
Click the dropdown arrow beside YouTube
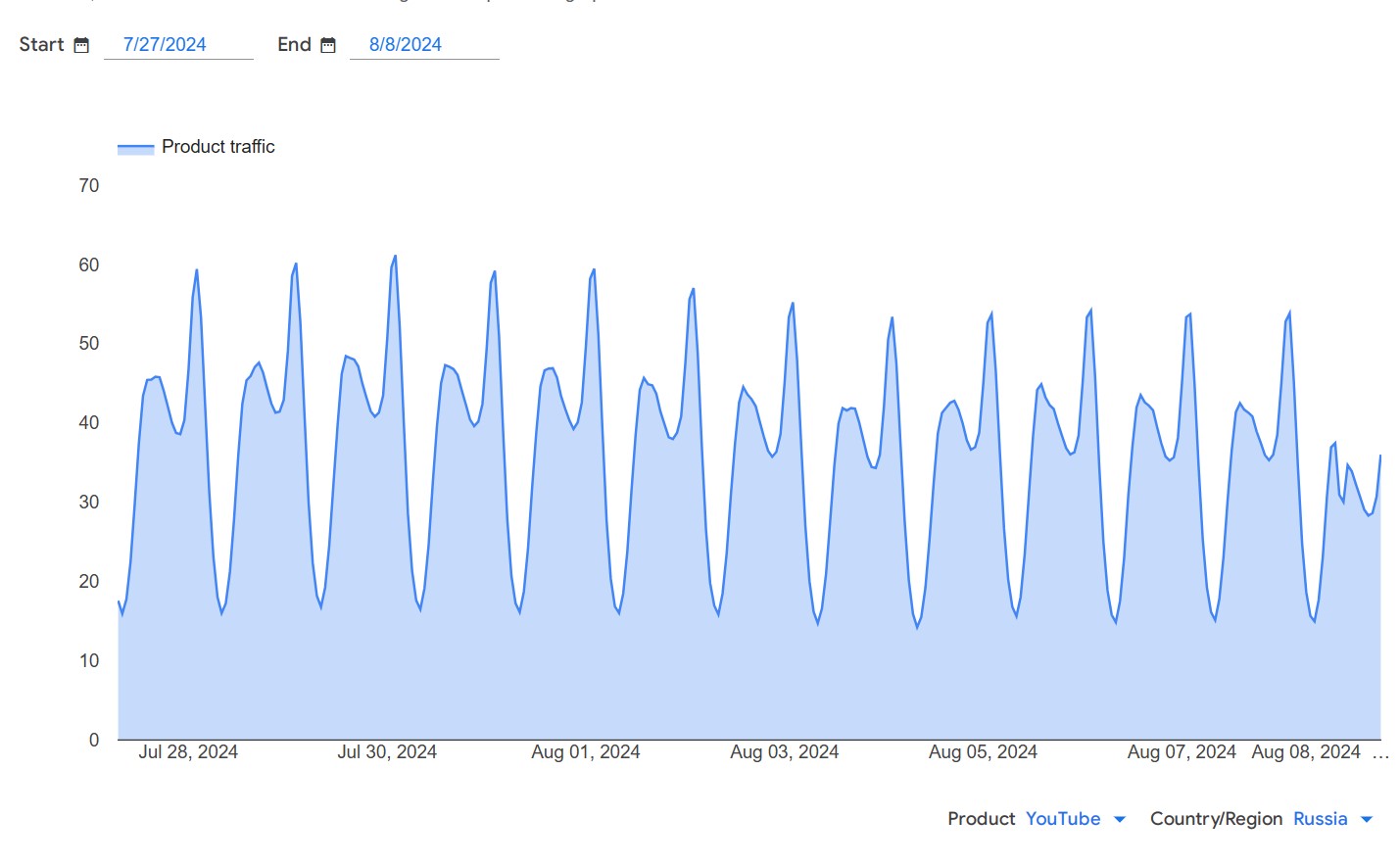click(1120, 819)
